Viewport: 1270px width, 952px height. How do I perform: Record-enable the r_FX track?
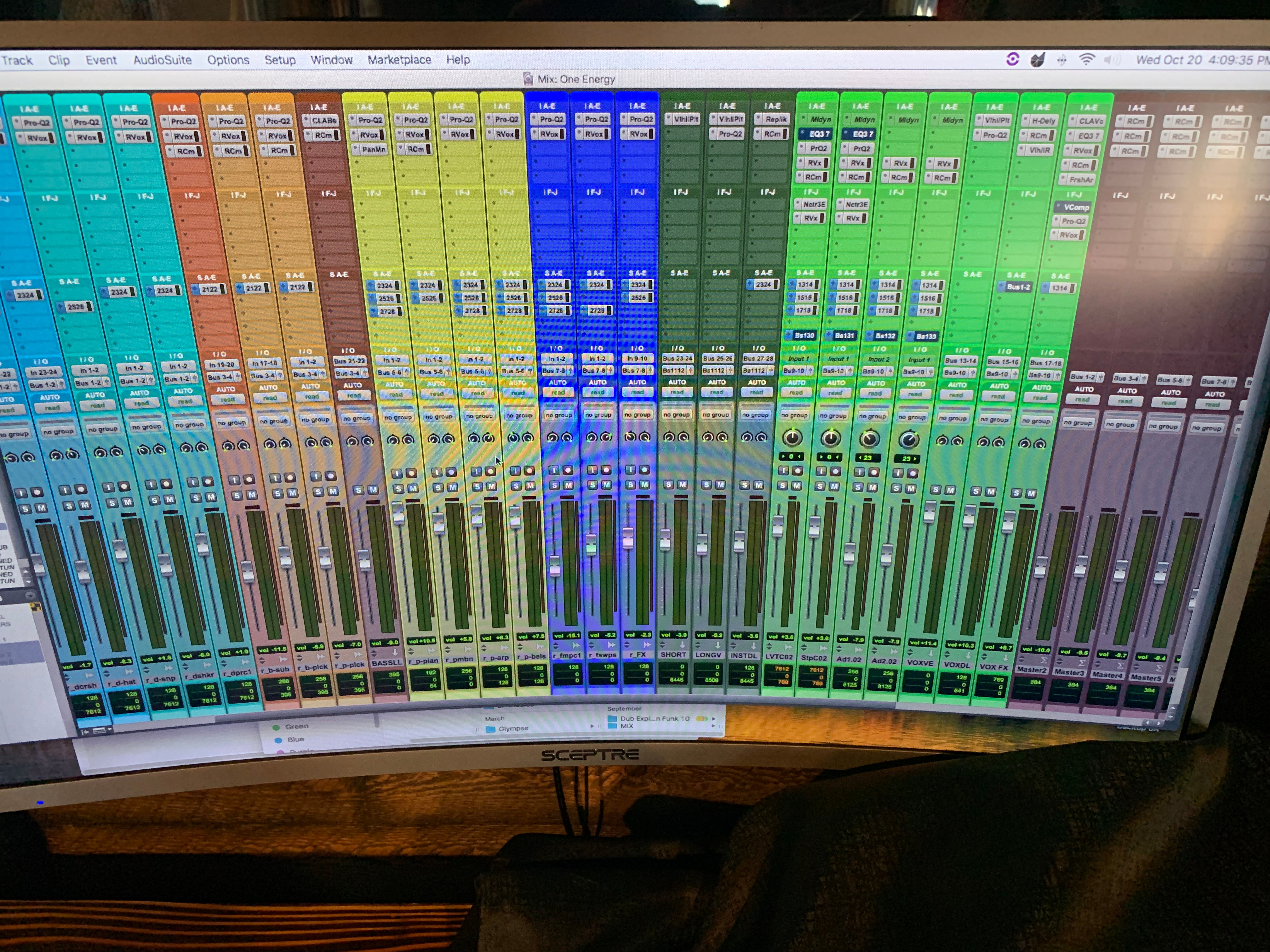pos(645,469)
